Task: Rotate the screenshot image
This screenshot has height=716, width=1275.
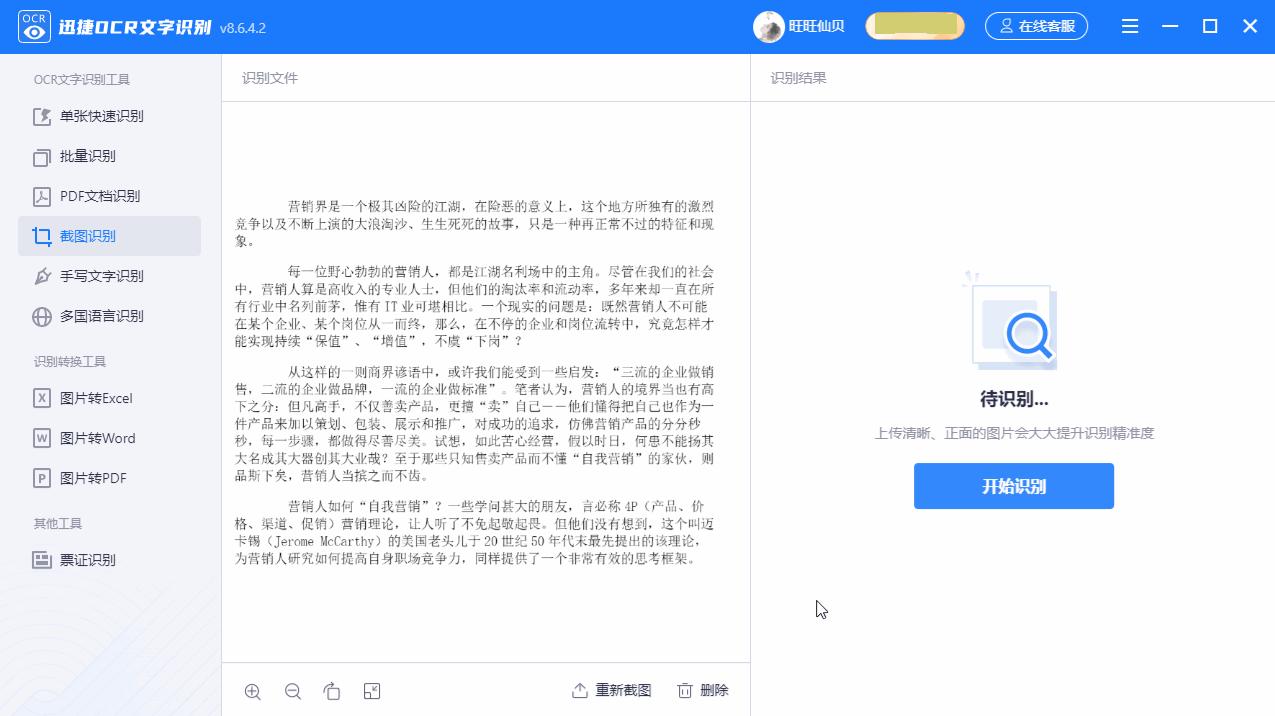Action: [331, 691]
